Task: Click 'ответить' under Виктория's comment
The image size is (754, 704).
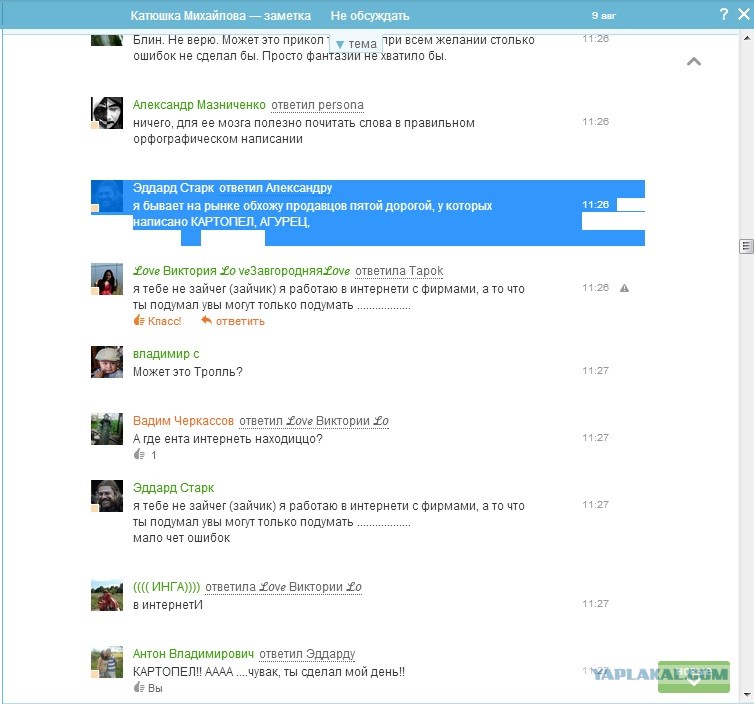Action: click(x=240, y=321)
